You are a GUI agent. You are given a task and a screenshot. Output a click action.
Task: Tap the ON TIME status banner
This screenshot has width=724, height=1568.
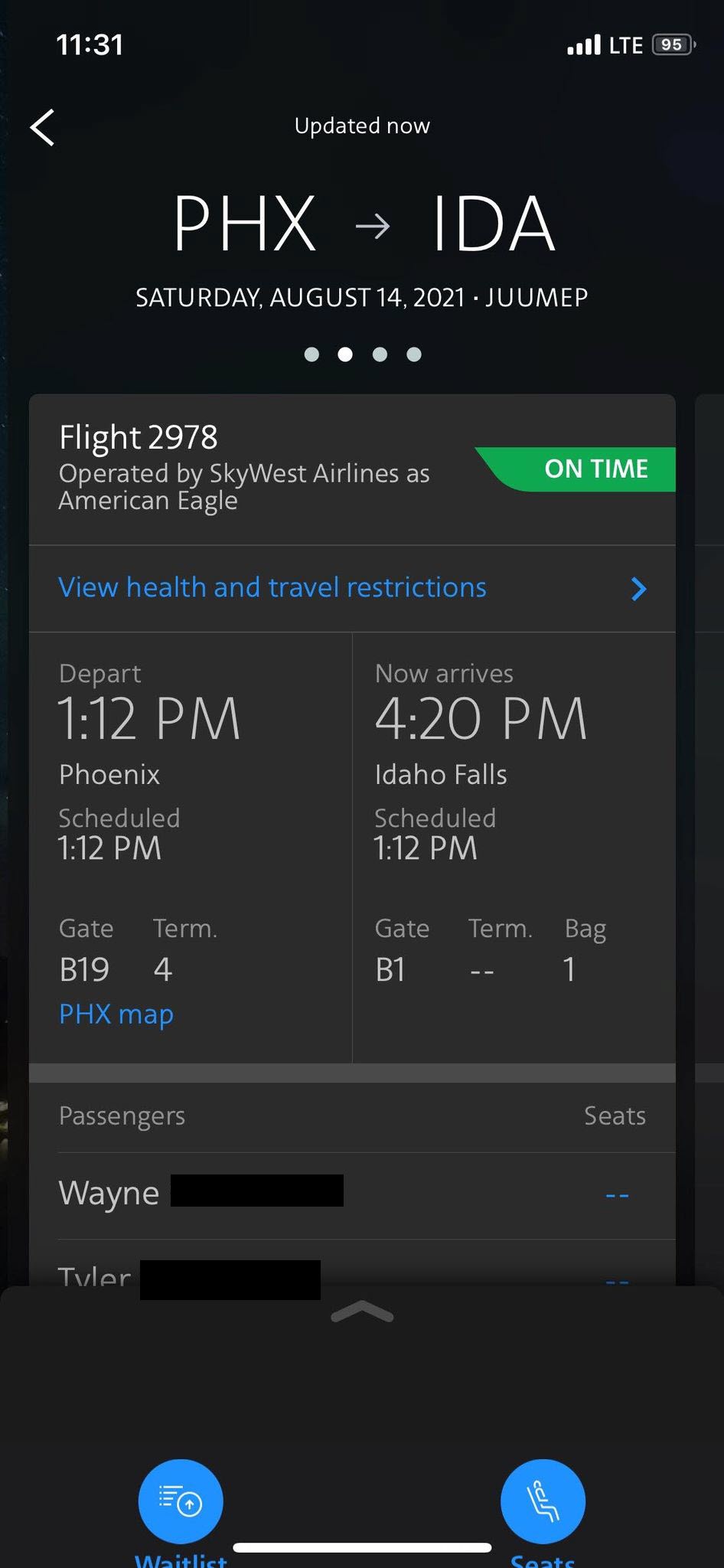tap(576, 469)
